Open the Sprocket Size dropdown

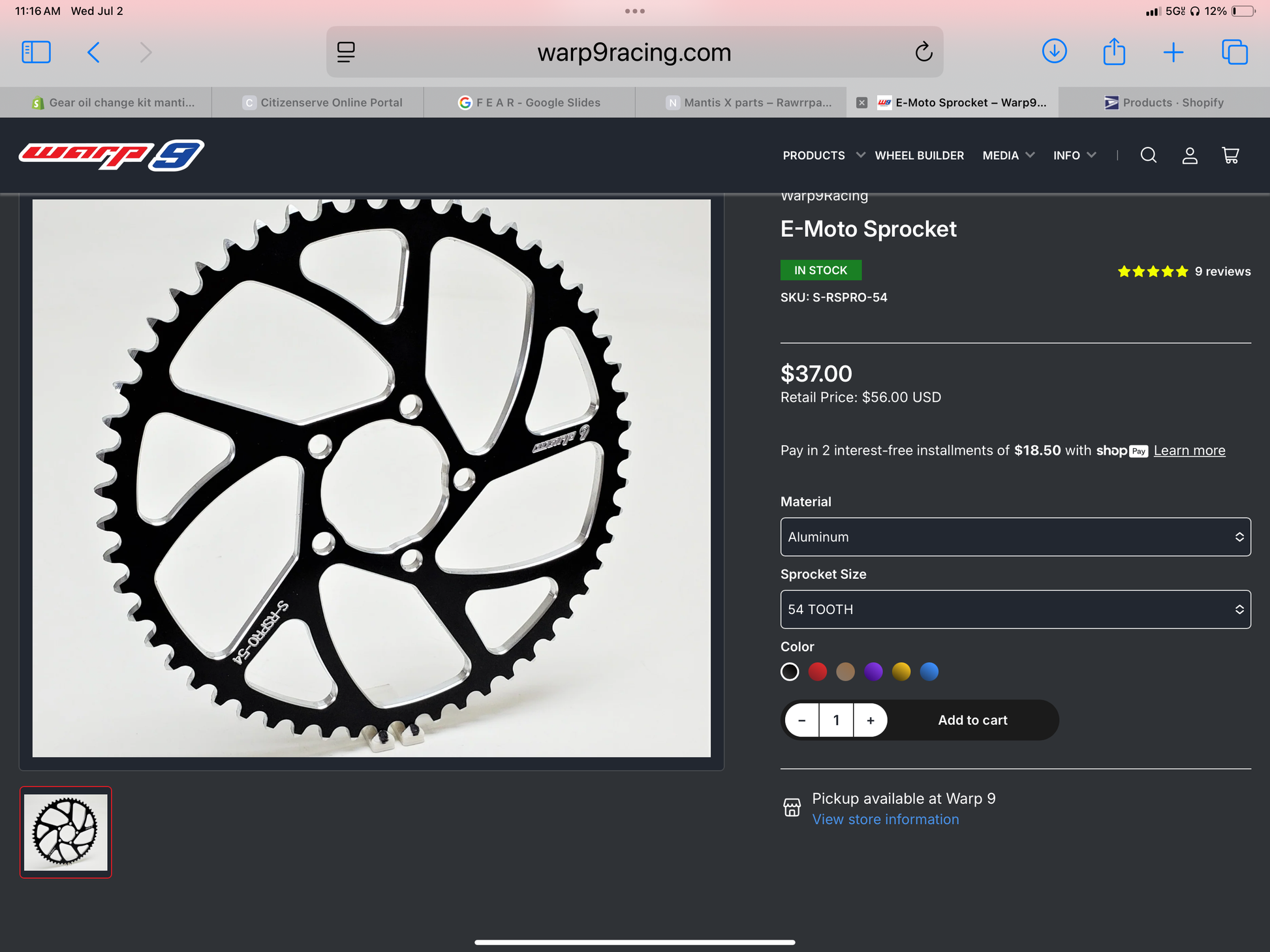click(1015, 609)
